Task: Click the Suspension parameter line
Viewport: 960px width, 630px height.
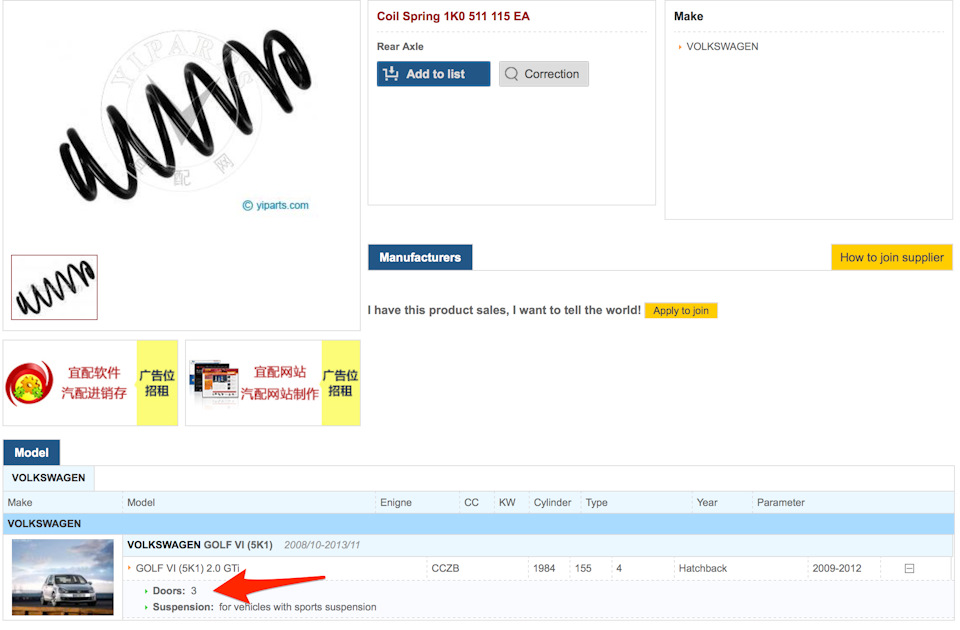Action: pos(264,607)
